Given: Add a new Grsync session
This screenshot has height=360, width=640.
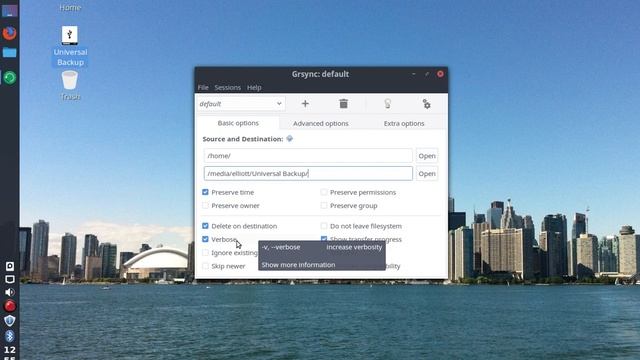Looking at the screenshot, I should click(305, 104).
